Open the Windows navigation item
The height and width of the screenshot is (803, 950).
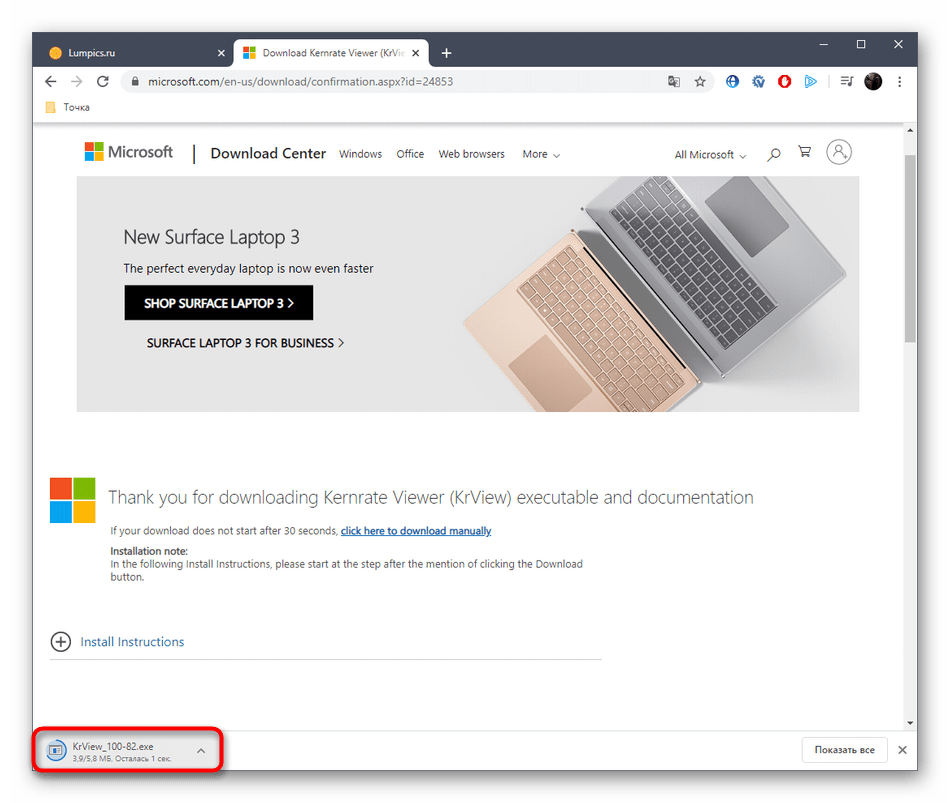(x=360, y=154)
